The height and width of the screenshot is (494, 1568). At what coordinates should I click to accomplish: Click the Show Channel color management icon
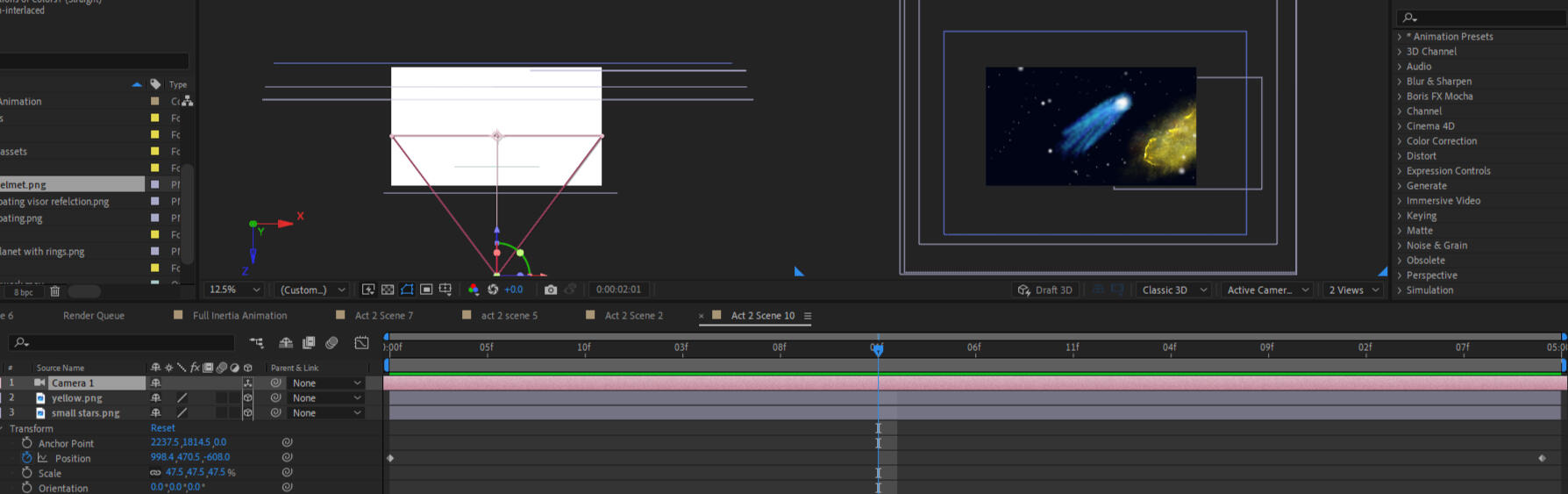coord(474,290)
